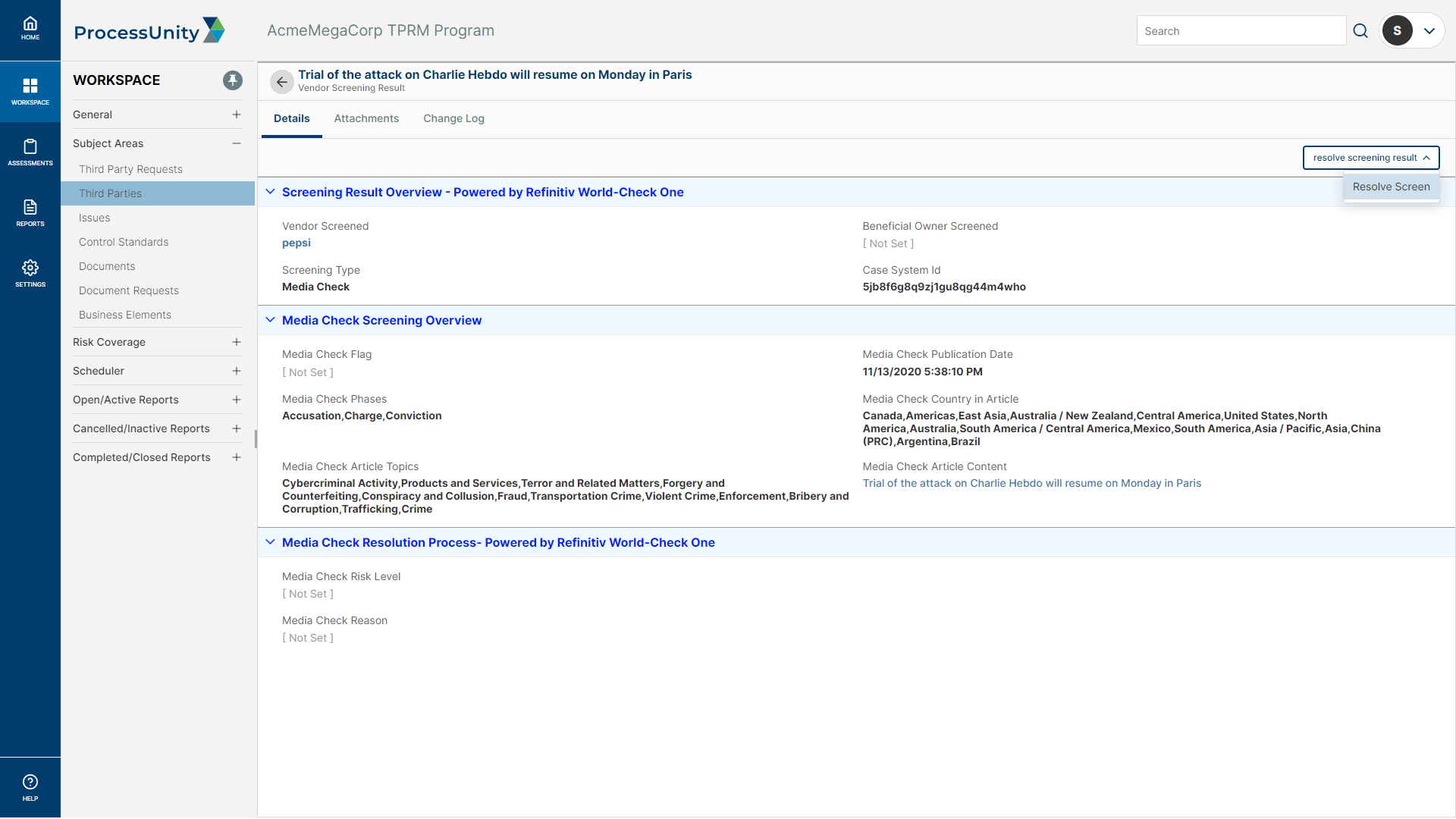Click the Media Check Flag Not Set value

308,372
